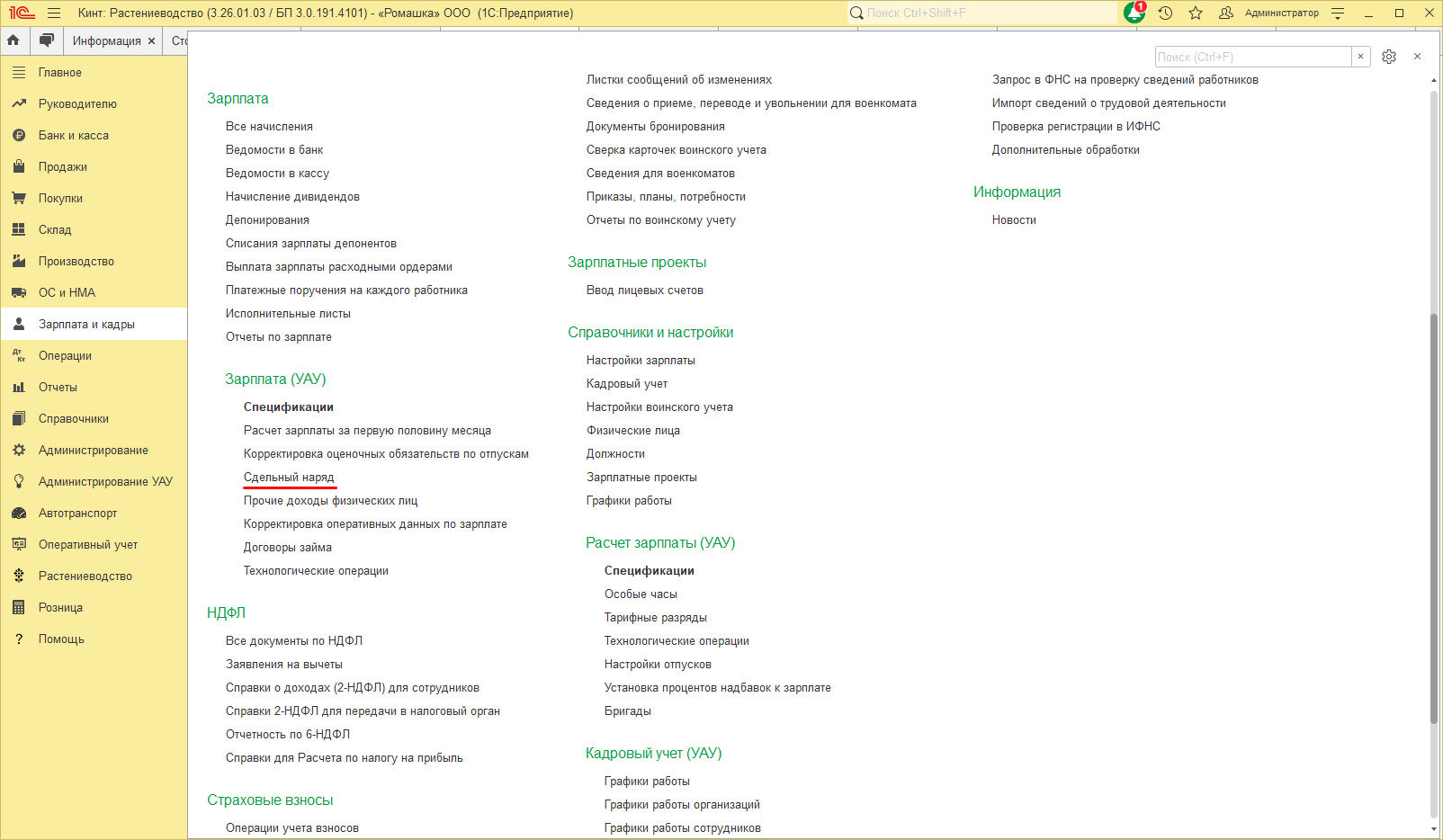Open Физические лица link
The width and height of the screenshot is (1443, 840).
tap(633, 431)
